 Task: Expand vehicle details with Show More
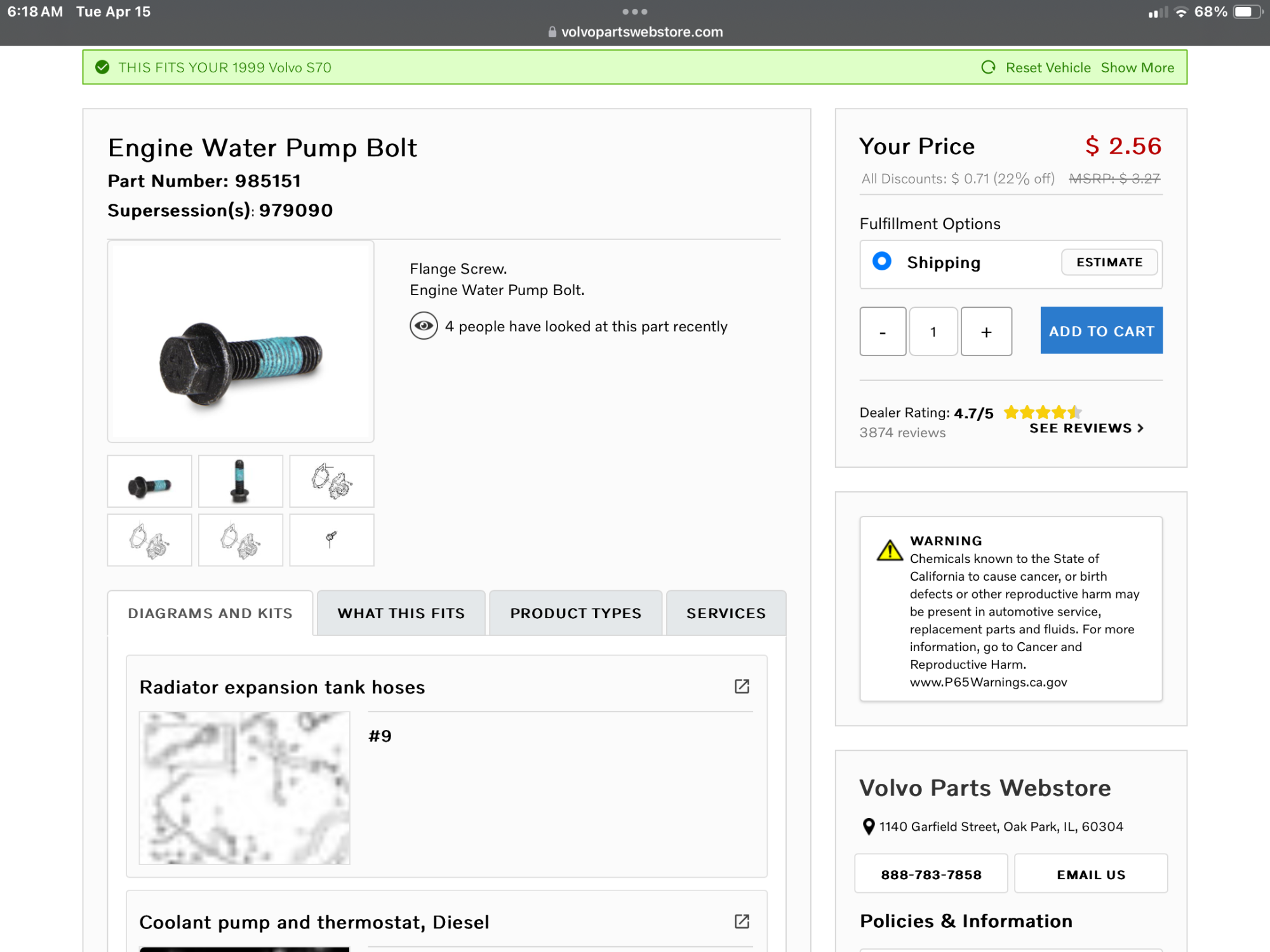tap(1137, 67)
